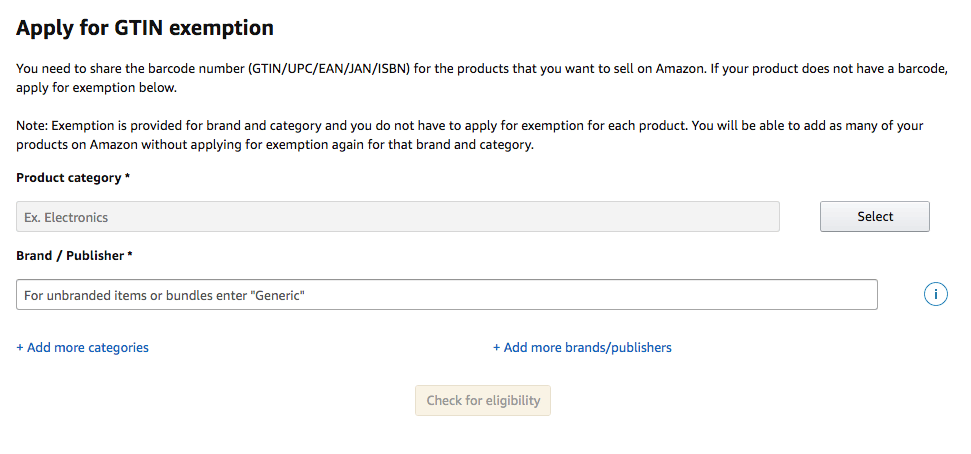The image size is (971, 454).
Task: Click the required asterisk after Product category
Action: pyautogui.click(x=128, y=177)
